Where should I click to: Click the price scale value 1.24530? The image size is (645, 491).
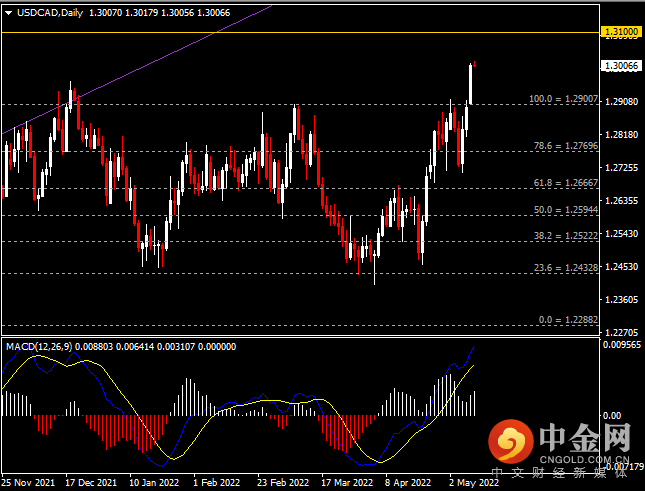click(x=622, y=267)
